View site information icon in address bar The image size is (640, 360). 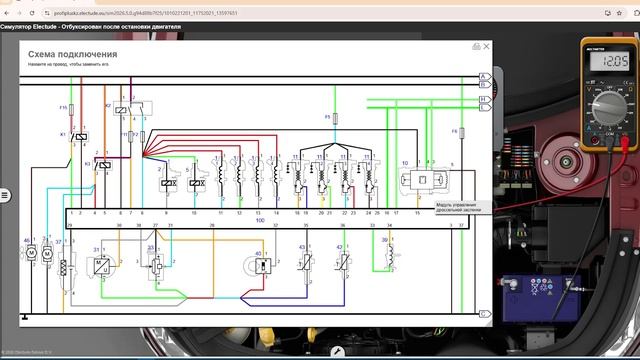pyautogui.click(x=47, y=13)
